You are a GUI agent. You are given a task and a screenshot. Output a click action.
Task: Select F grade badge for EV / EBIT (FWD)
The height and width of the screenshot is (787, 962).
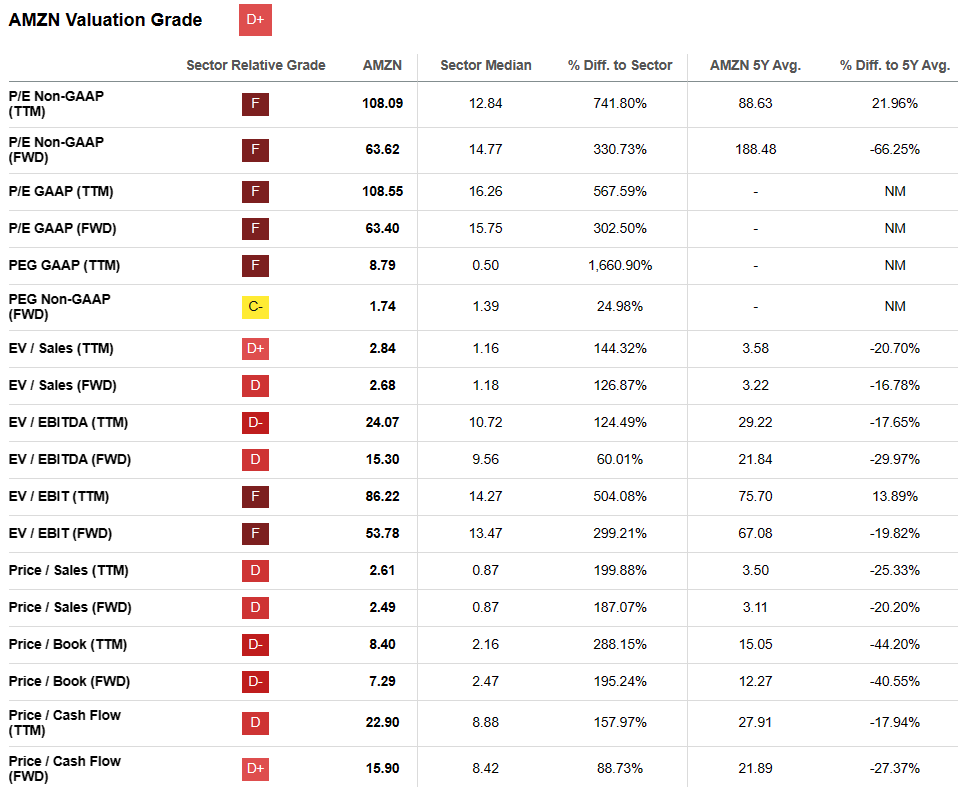256,534
